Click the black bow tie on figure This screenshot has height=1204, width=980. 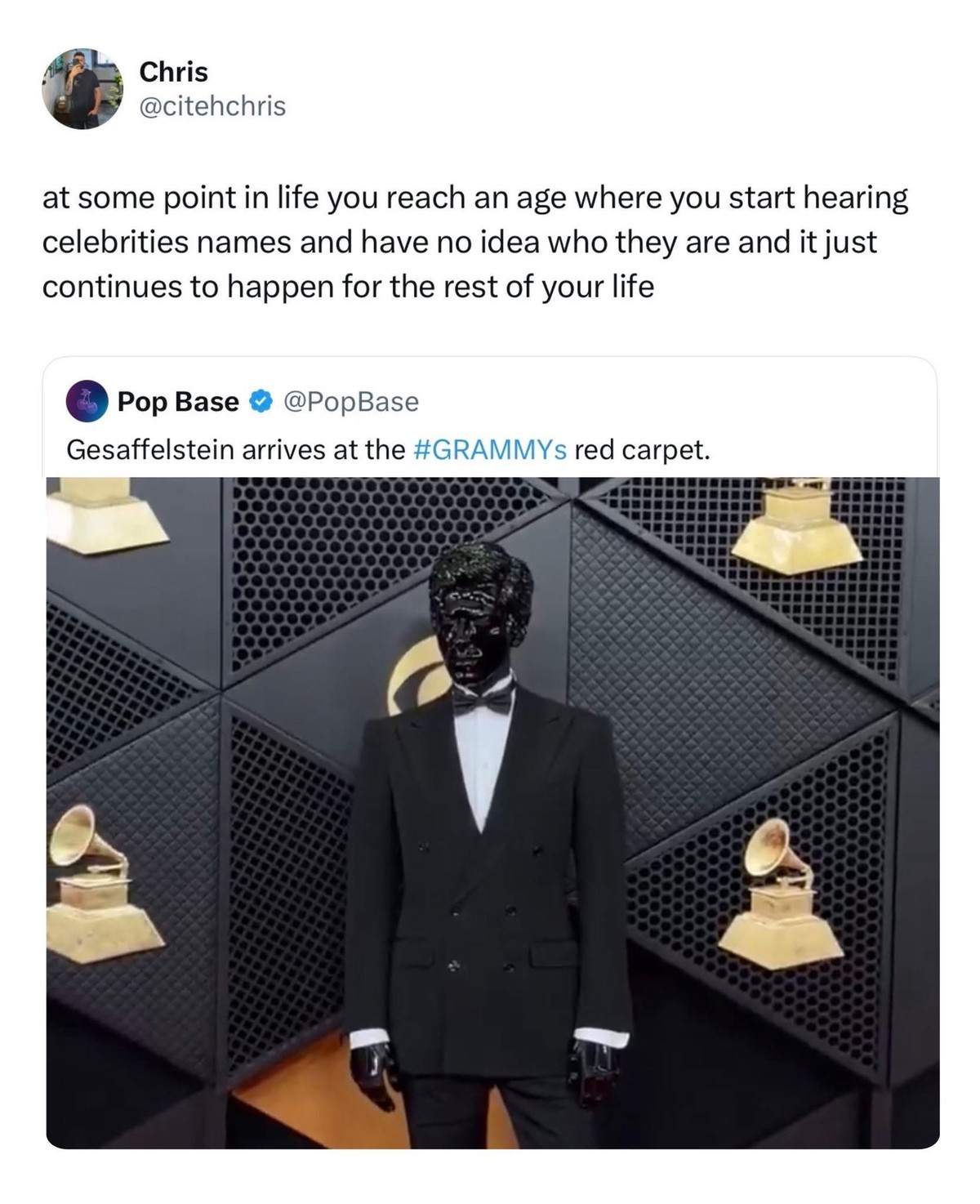(x=483, y=698)
